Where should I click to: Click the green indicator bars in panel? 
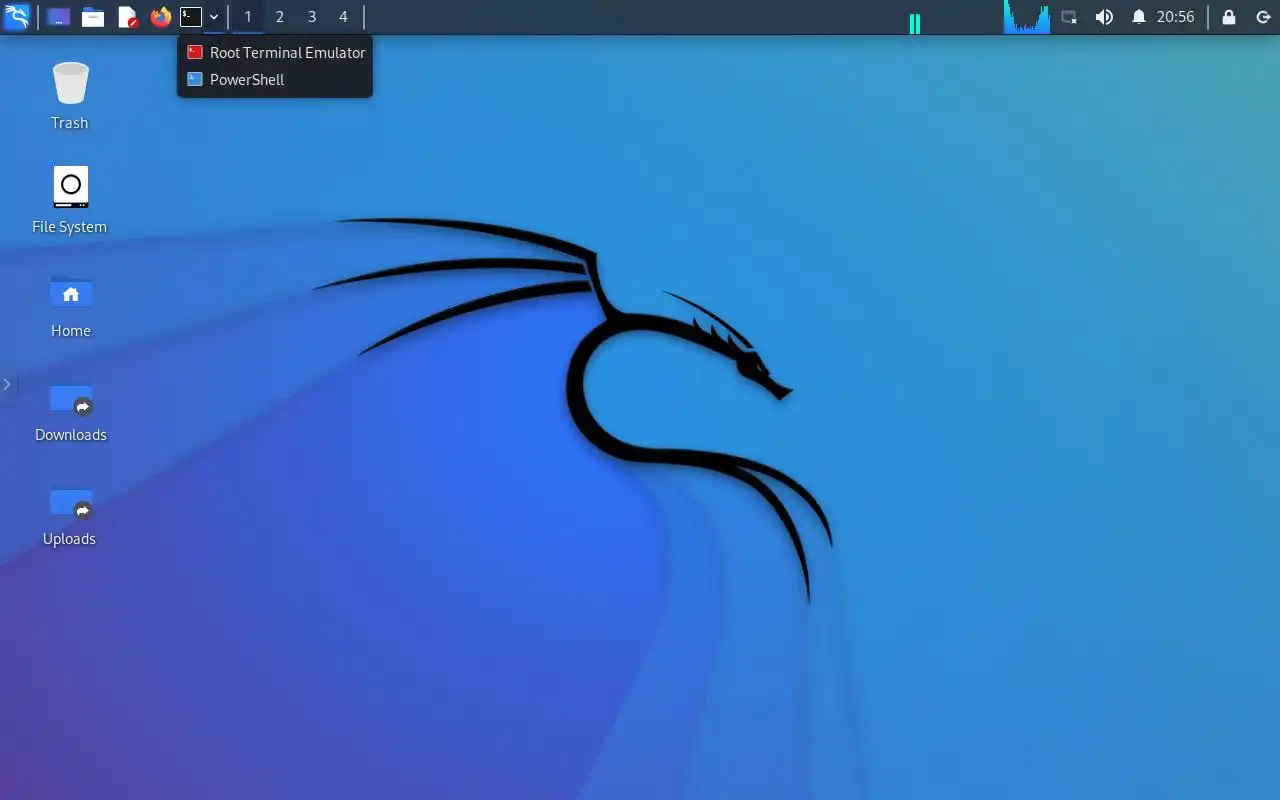click(x=914, y=23)
